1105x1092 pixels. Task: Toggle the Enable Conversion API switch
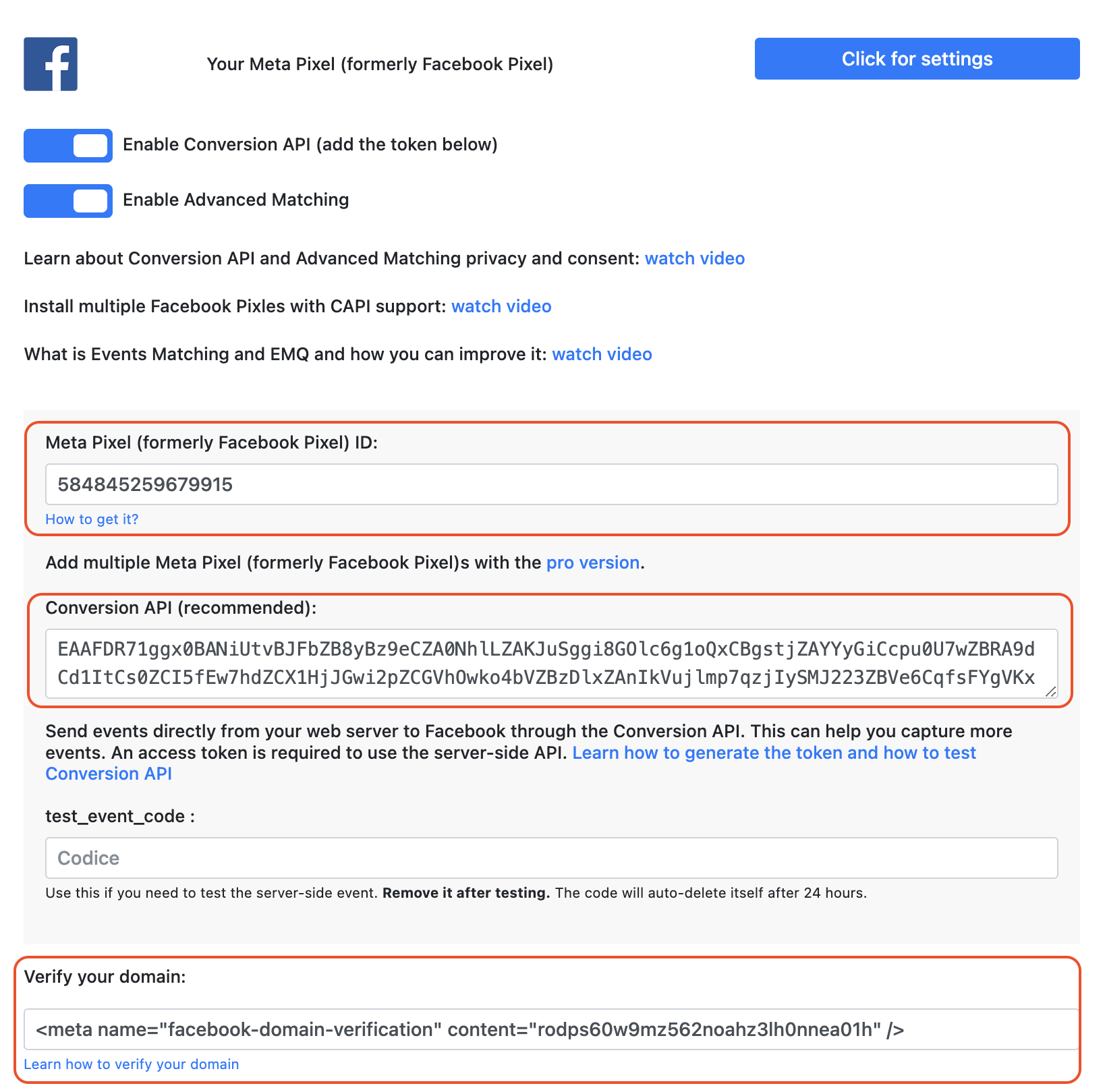click(68, 146)
